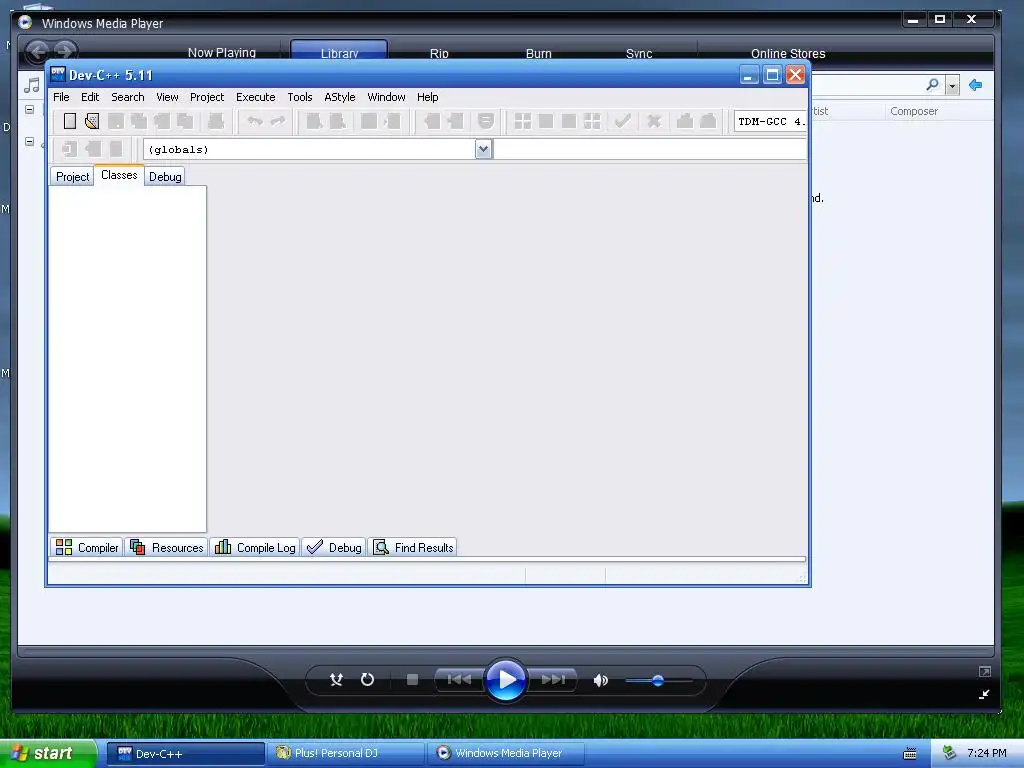
Task: Click the Compiler tab's grid icon
Action: pos(64,547)
